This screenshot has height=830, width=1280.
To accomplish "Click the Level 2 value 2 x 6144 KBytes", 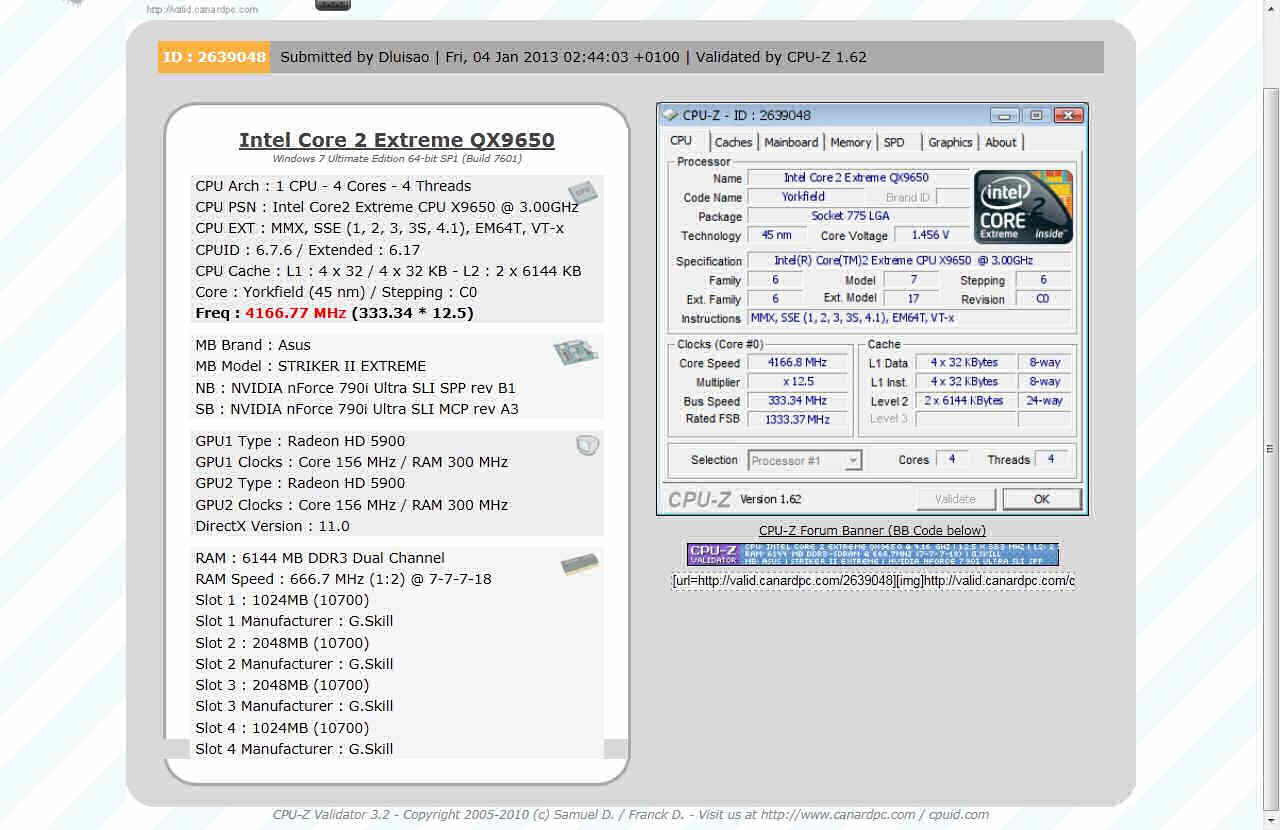I will (x=964, y=401).
